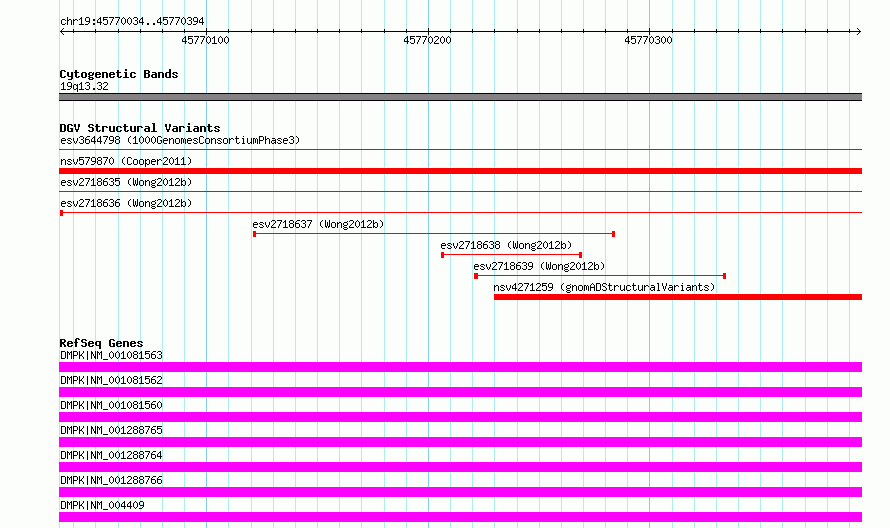
Task: Click the esv2718639 red span line
Action: pos(601,276)
